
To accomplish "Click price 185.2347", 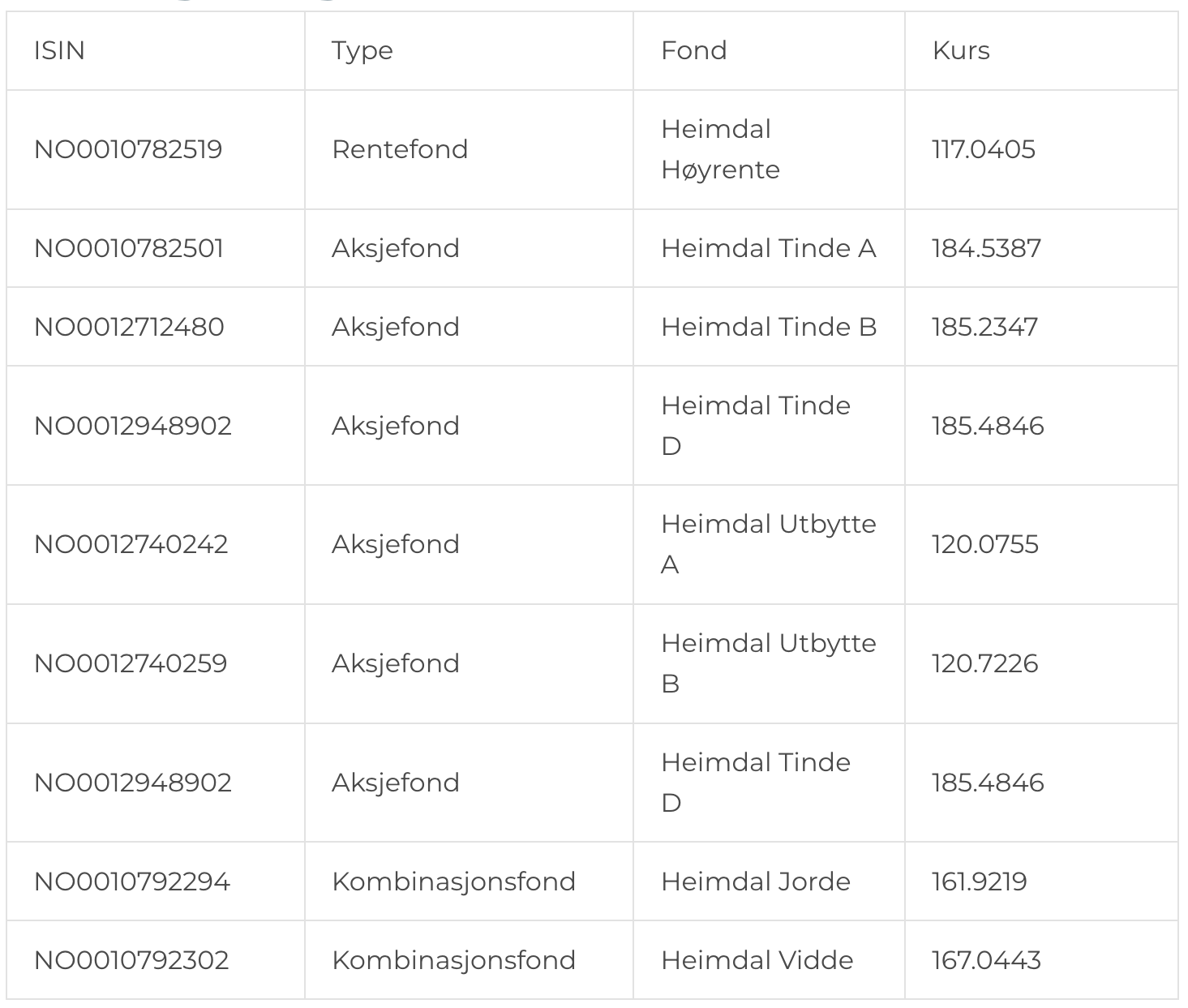I will point(984,327).
